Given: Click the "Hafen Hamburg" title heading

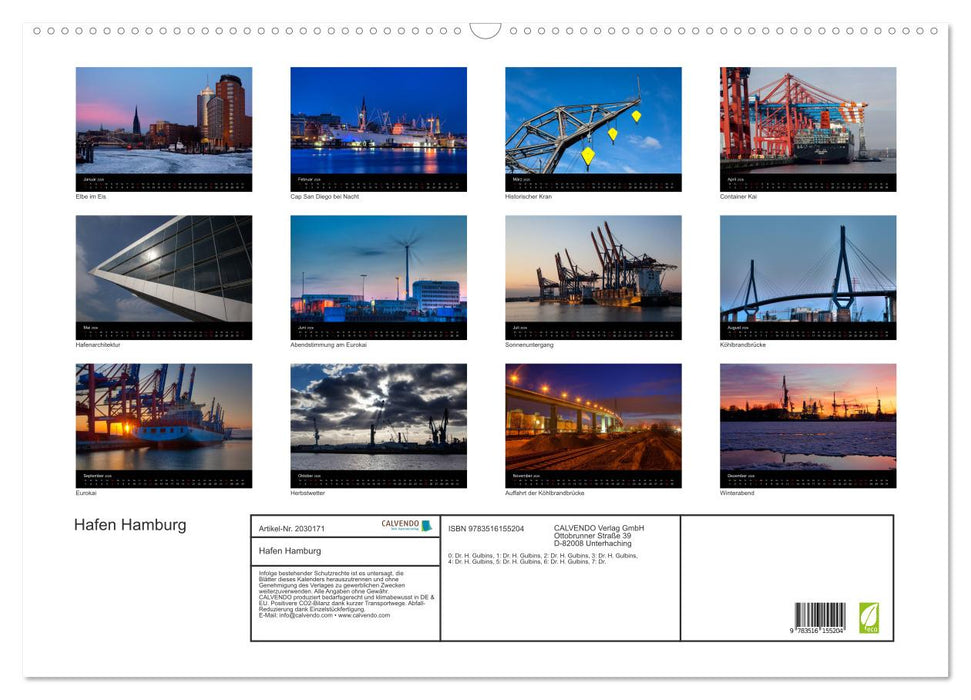Looking at the screenshot, I should (129, 524).
